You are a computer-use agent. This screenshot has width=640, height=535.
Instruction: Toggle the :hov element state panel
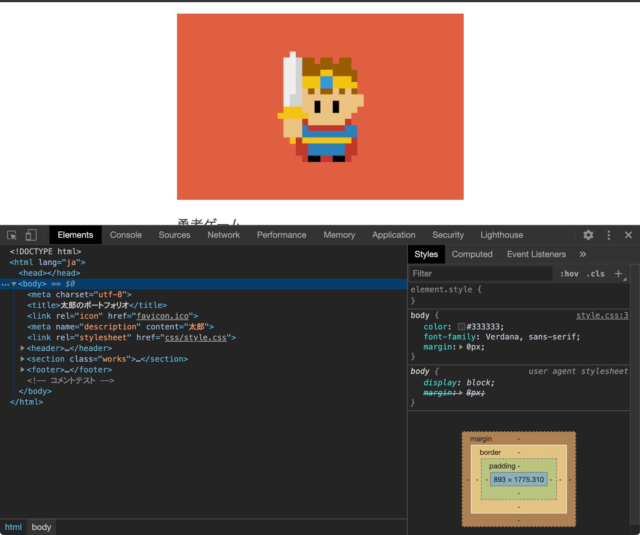coord(569,274)
